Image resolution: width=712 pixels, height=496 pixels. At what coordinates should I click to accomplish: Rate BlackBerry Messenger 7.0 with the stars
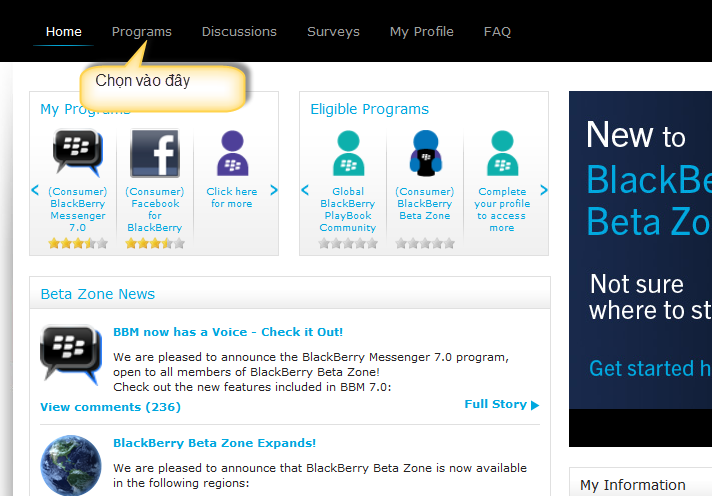click(x=78, y=243)
